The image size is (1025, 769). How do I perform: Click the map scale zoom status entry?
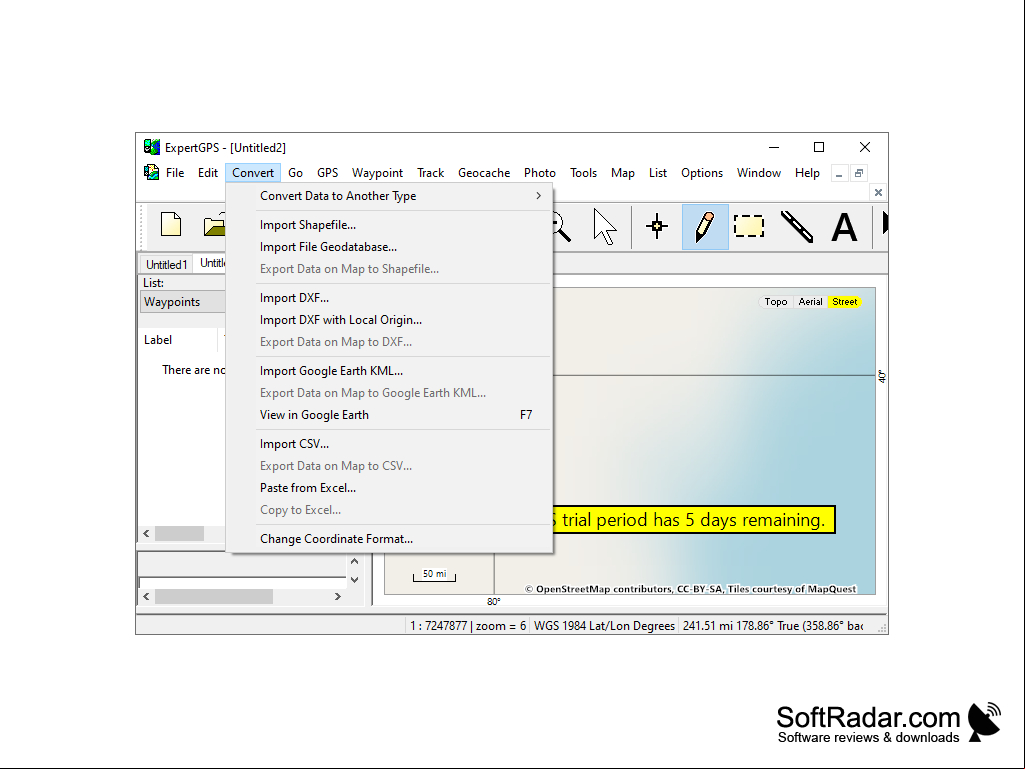click(467, 626)
